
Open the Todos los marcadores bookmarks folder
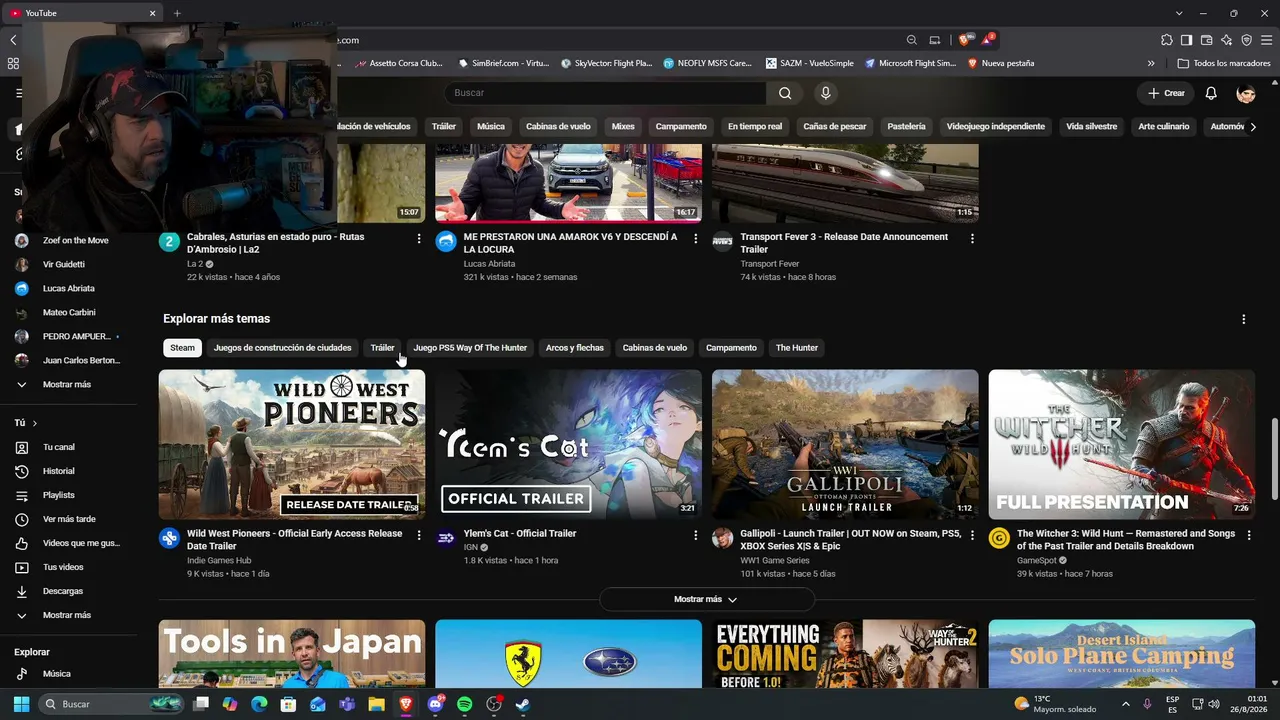(x=1224, y=63)
